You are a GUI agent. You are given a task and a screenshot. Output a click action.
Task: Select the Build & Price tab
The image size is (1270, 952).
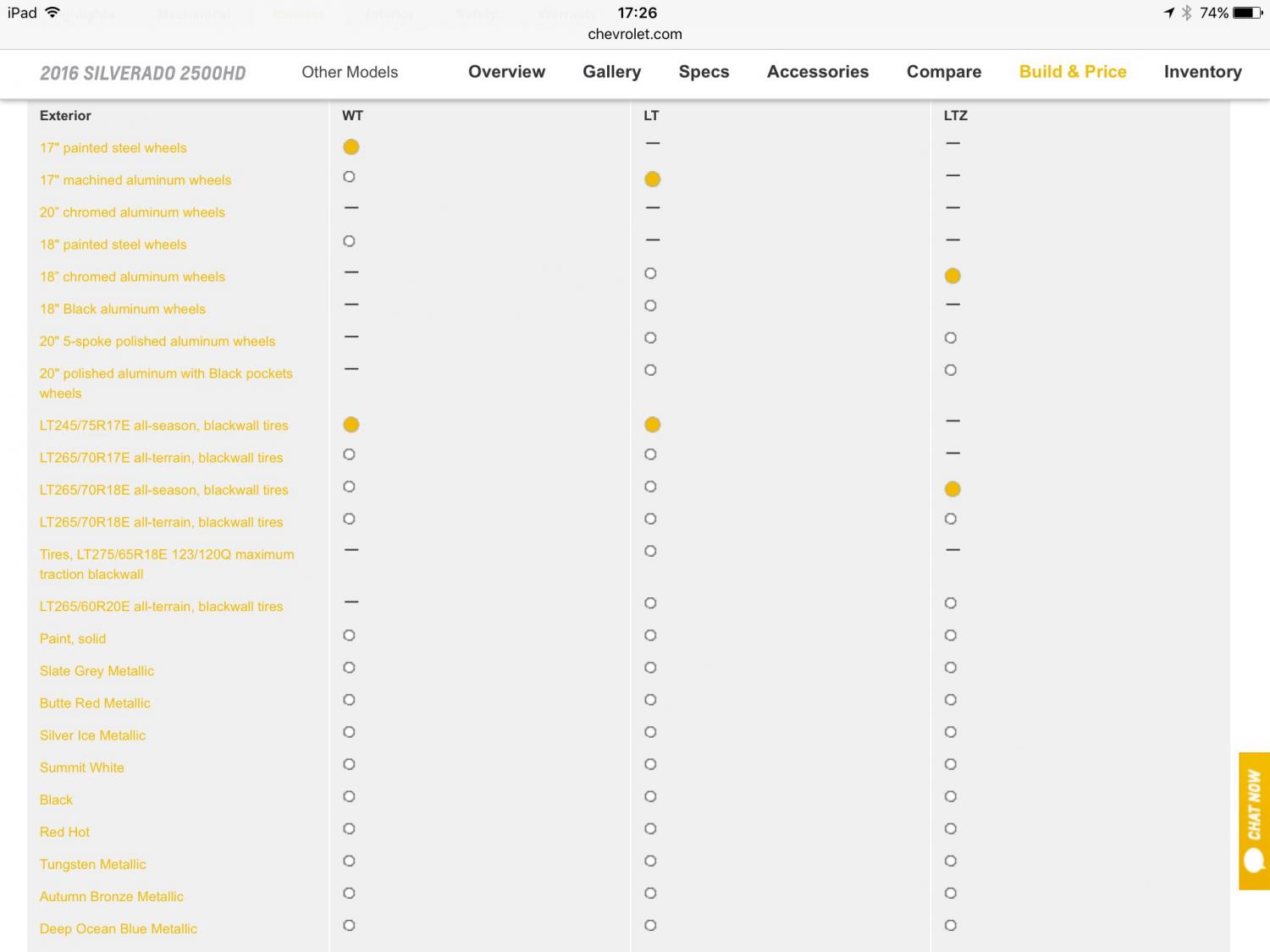(x=1072, y=72)
